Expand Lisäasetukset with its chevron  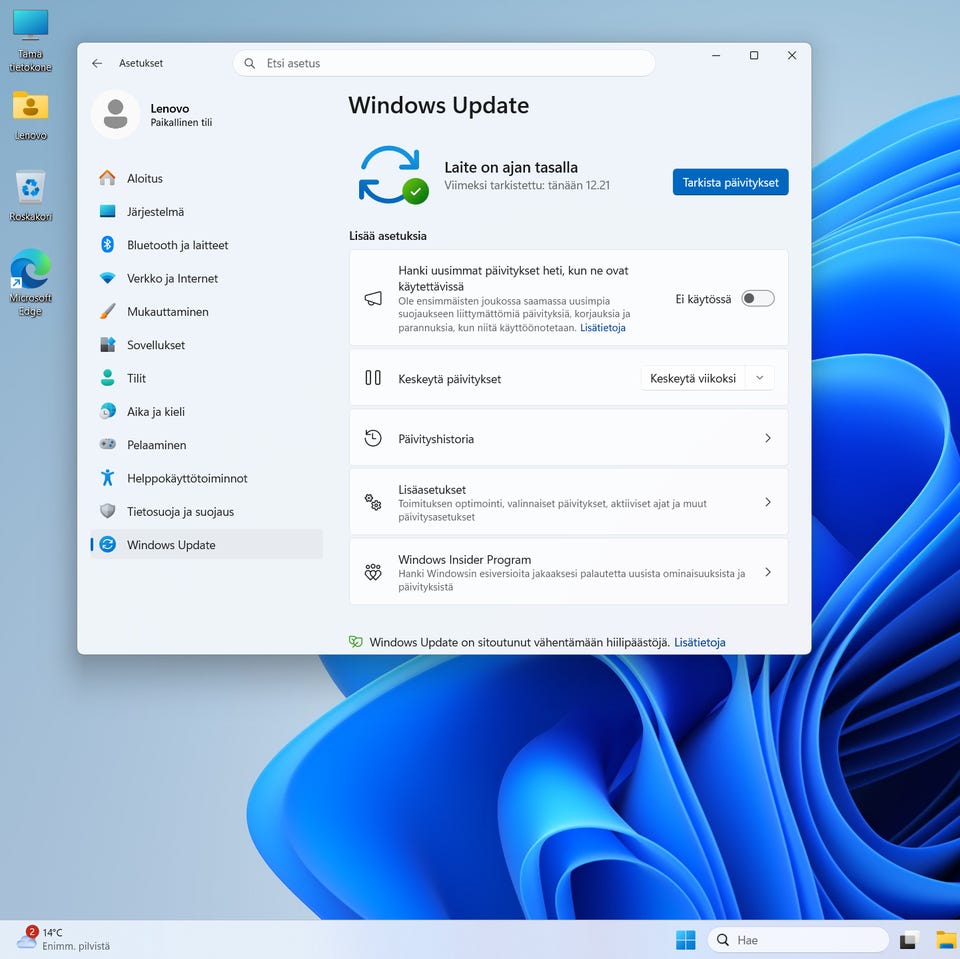pos(768,502)
